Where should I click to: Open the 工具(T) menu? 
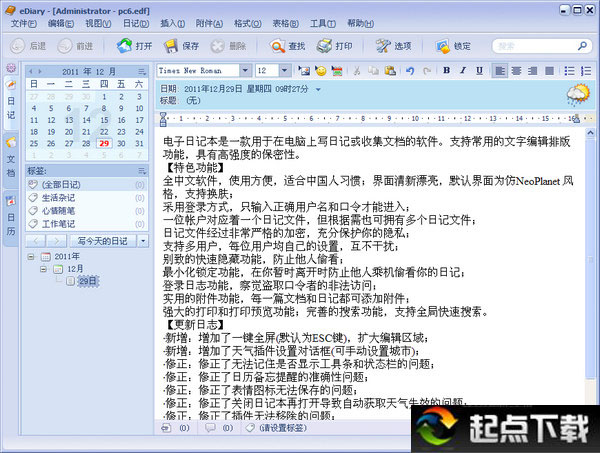[x=323, y=23]
